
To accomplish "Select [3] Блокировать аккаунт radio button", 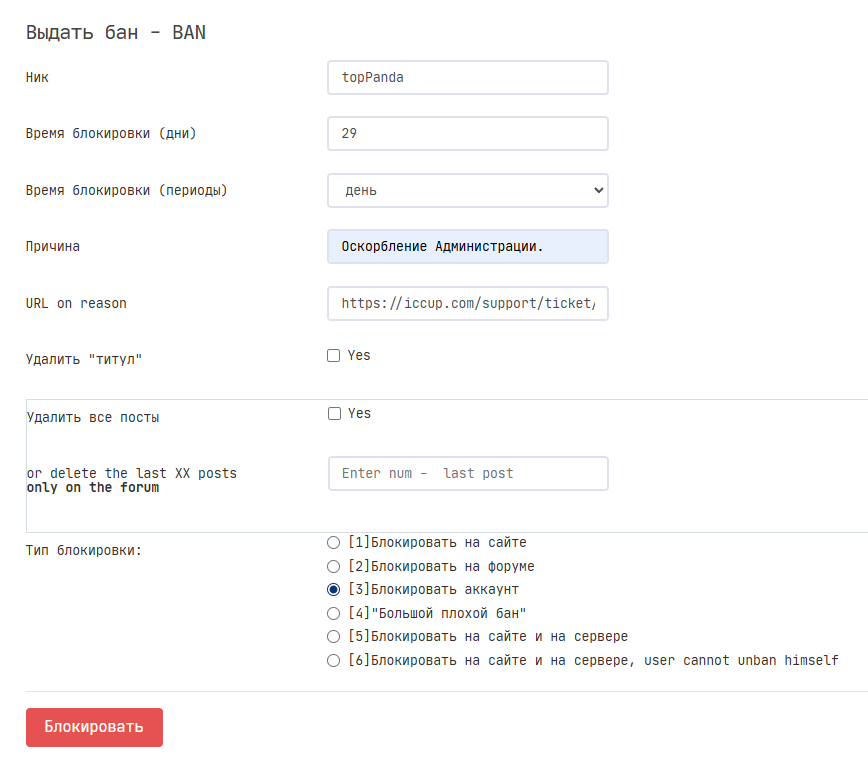I will 334,590.
